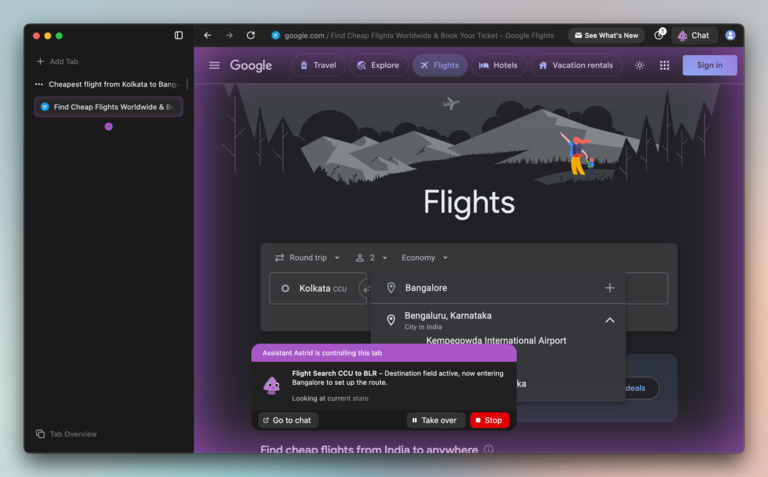Click the Take over button
This screenshot has width=768, height=477.
click(435, 420)
